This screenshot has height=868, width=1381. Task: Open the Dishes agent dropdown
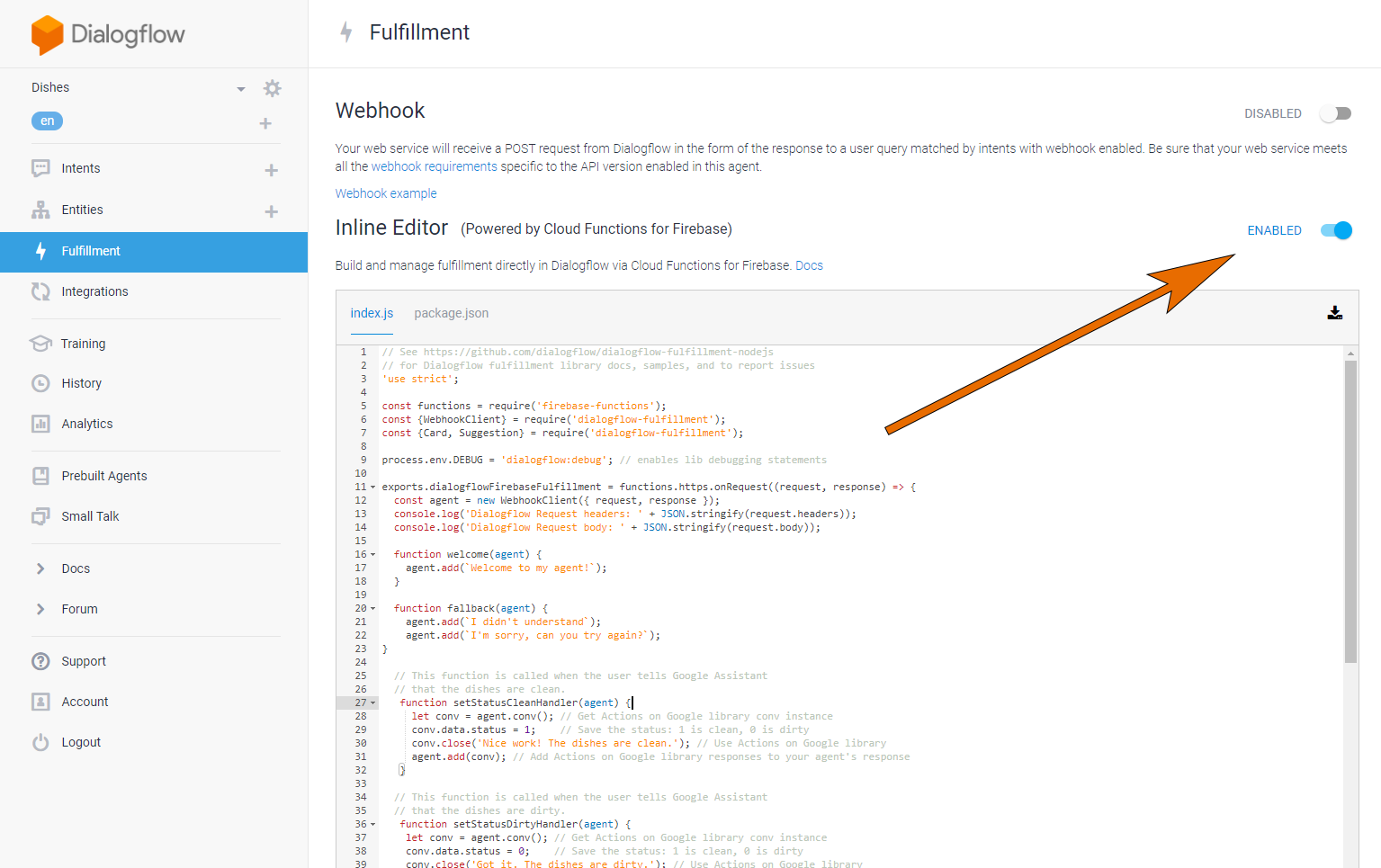click(240, 88)
